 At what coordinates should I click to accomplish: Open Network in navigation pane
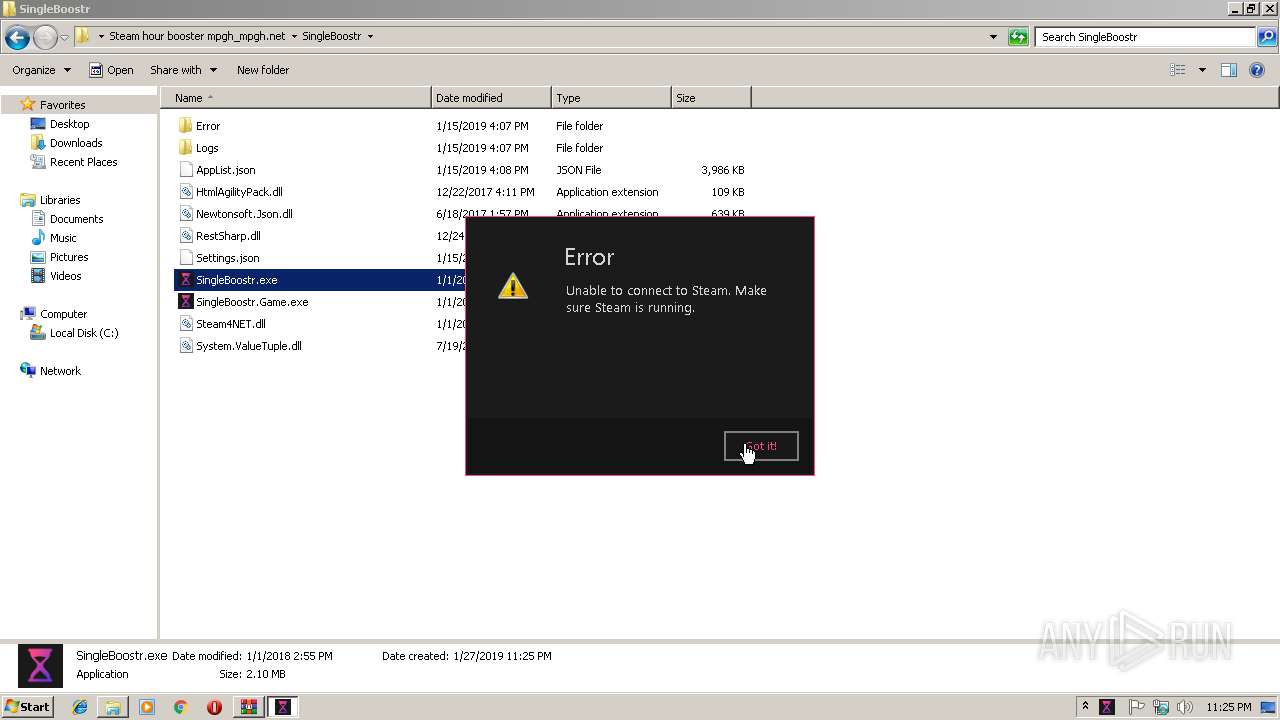pyautogui.click(x=60, y=371)
